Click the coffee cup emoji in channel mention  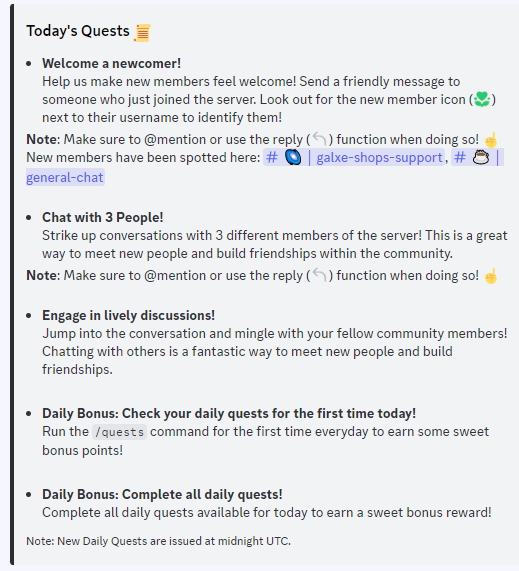click(481, 158)
